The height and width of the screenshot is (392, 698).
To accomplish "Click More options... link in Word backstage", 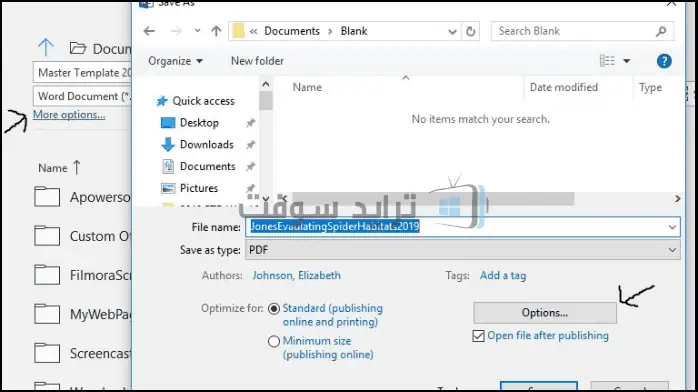I will pos(69,115).
